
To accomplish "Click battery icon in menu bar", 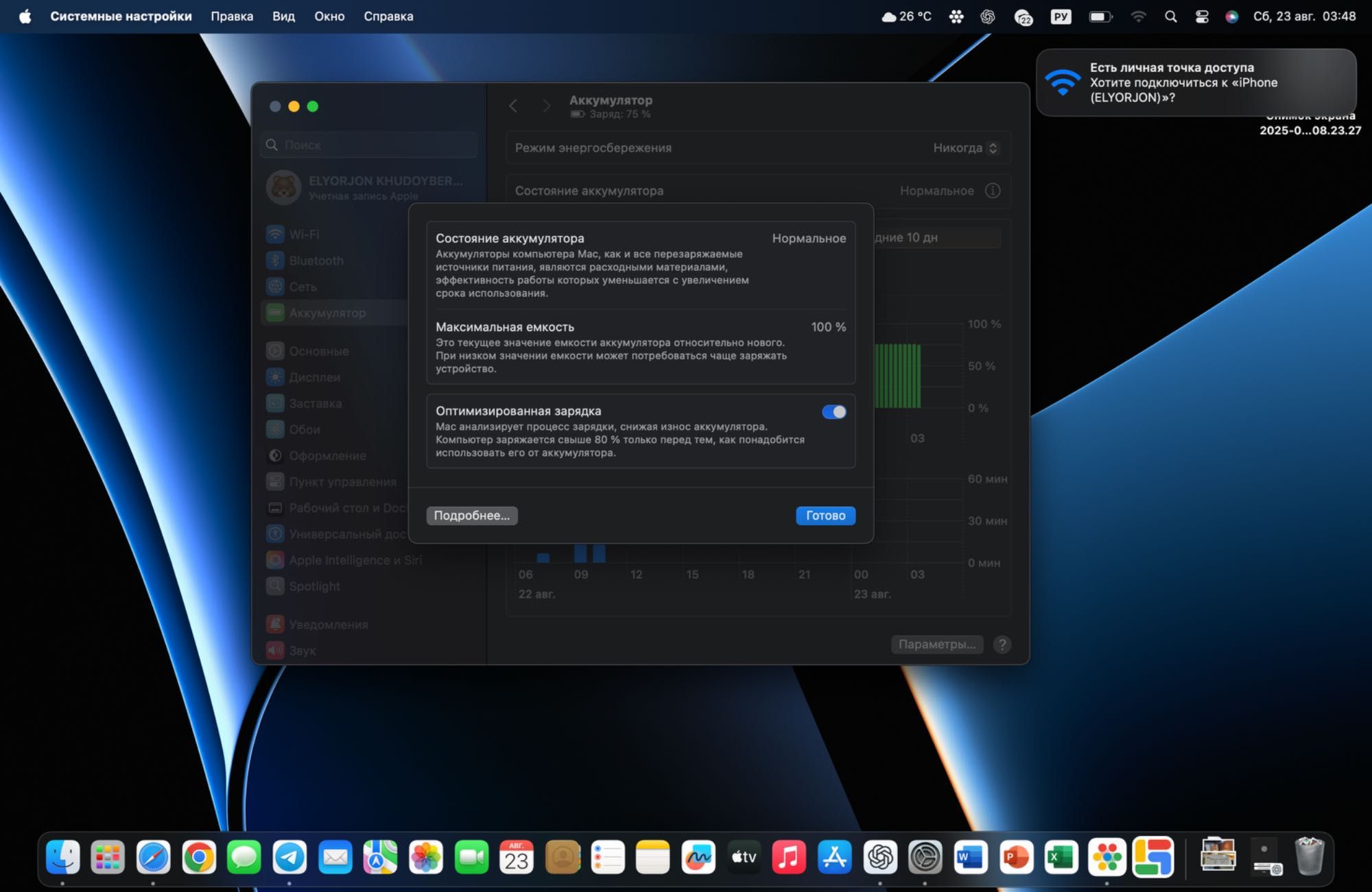I will [1100, 16].
